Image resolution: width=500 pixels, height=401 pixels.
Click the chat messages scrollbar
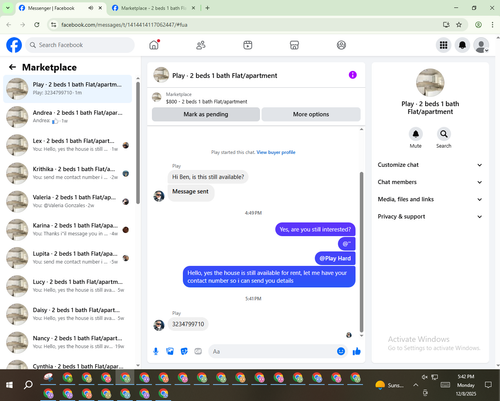click(362, 252)
